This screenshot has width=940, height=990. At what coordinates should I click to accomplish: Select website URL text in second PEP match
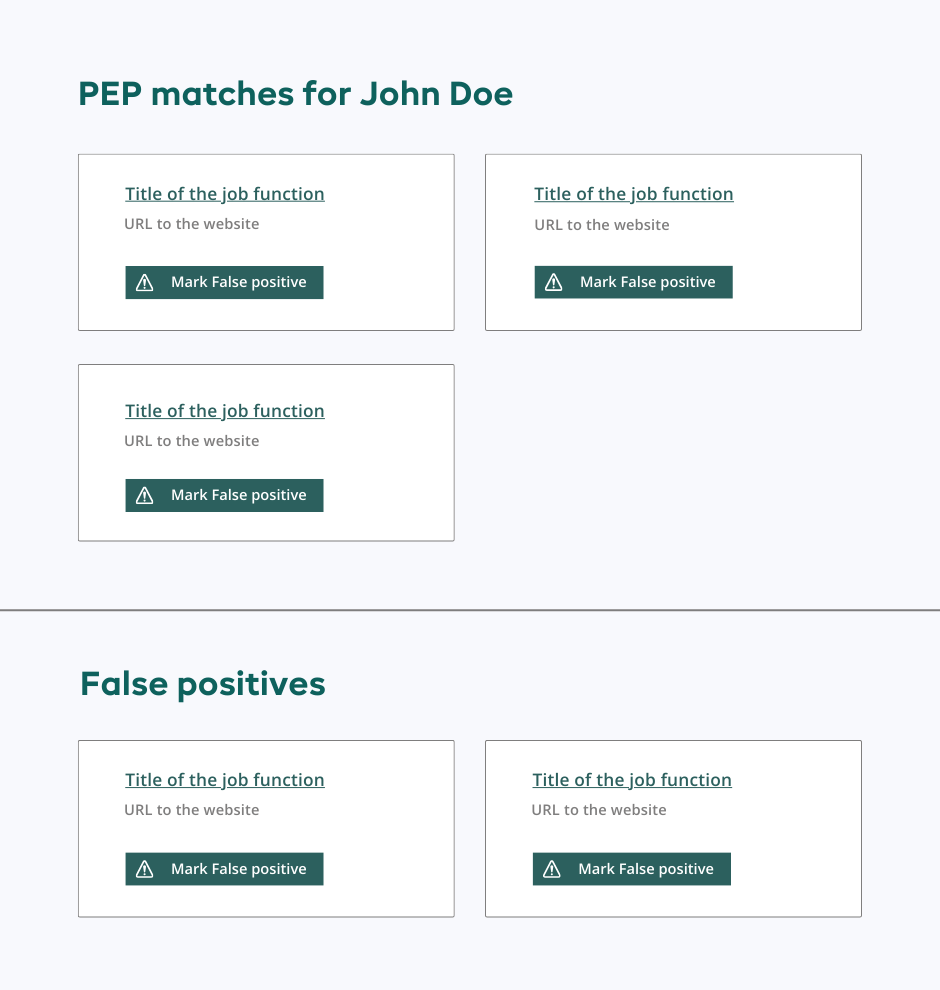(x=602, y=225)
